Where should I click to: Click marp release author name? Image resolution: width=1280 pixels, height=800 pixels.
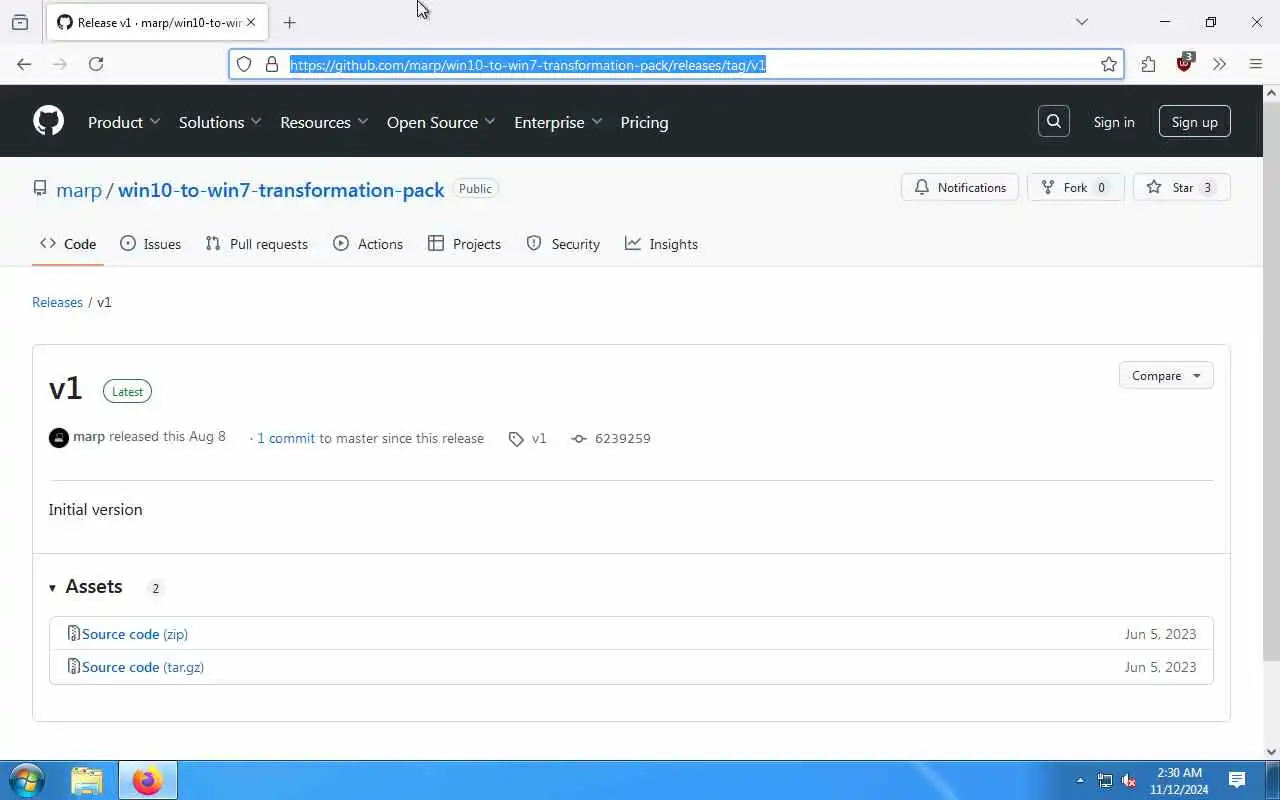pyautogui.click(x=89, y=437)
